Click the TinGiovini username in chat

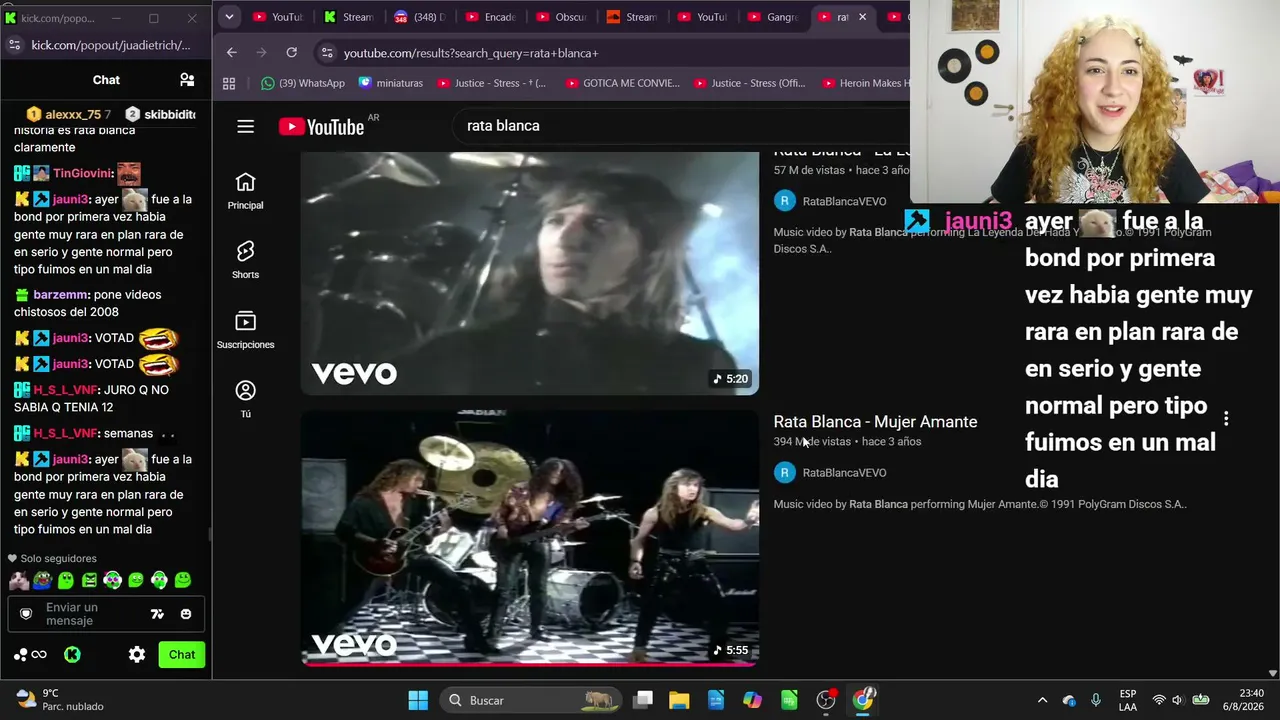tap(83, 173)
